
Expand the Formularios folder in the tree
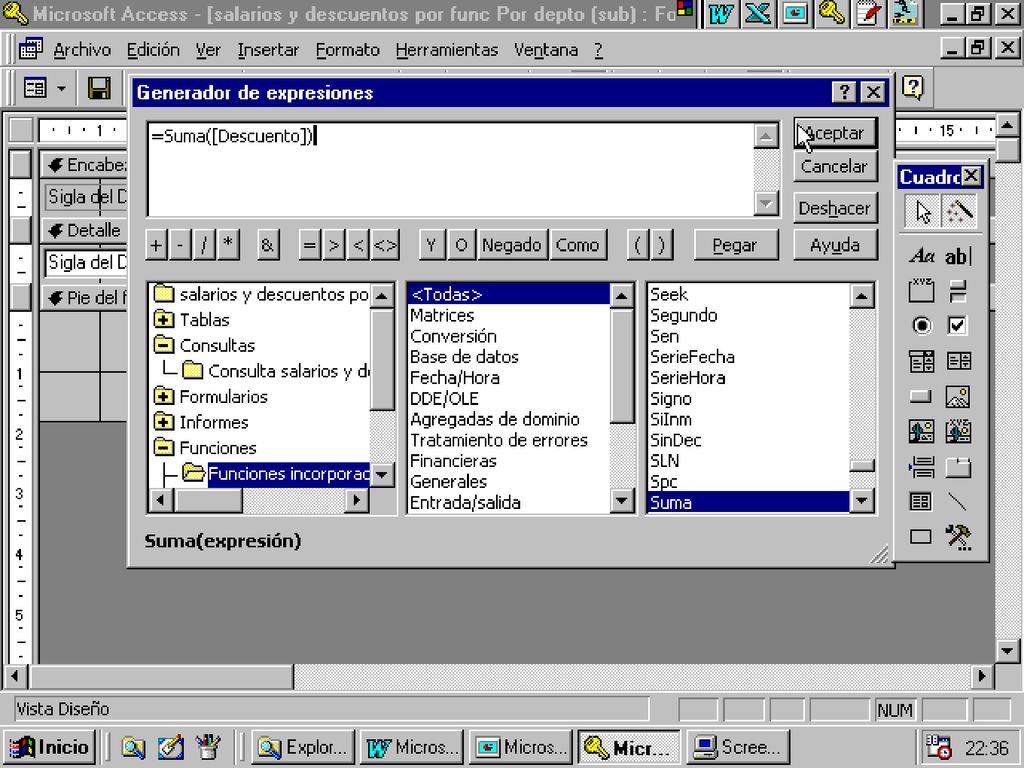[x=163, y=396]
